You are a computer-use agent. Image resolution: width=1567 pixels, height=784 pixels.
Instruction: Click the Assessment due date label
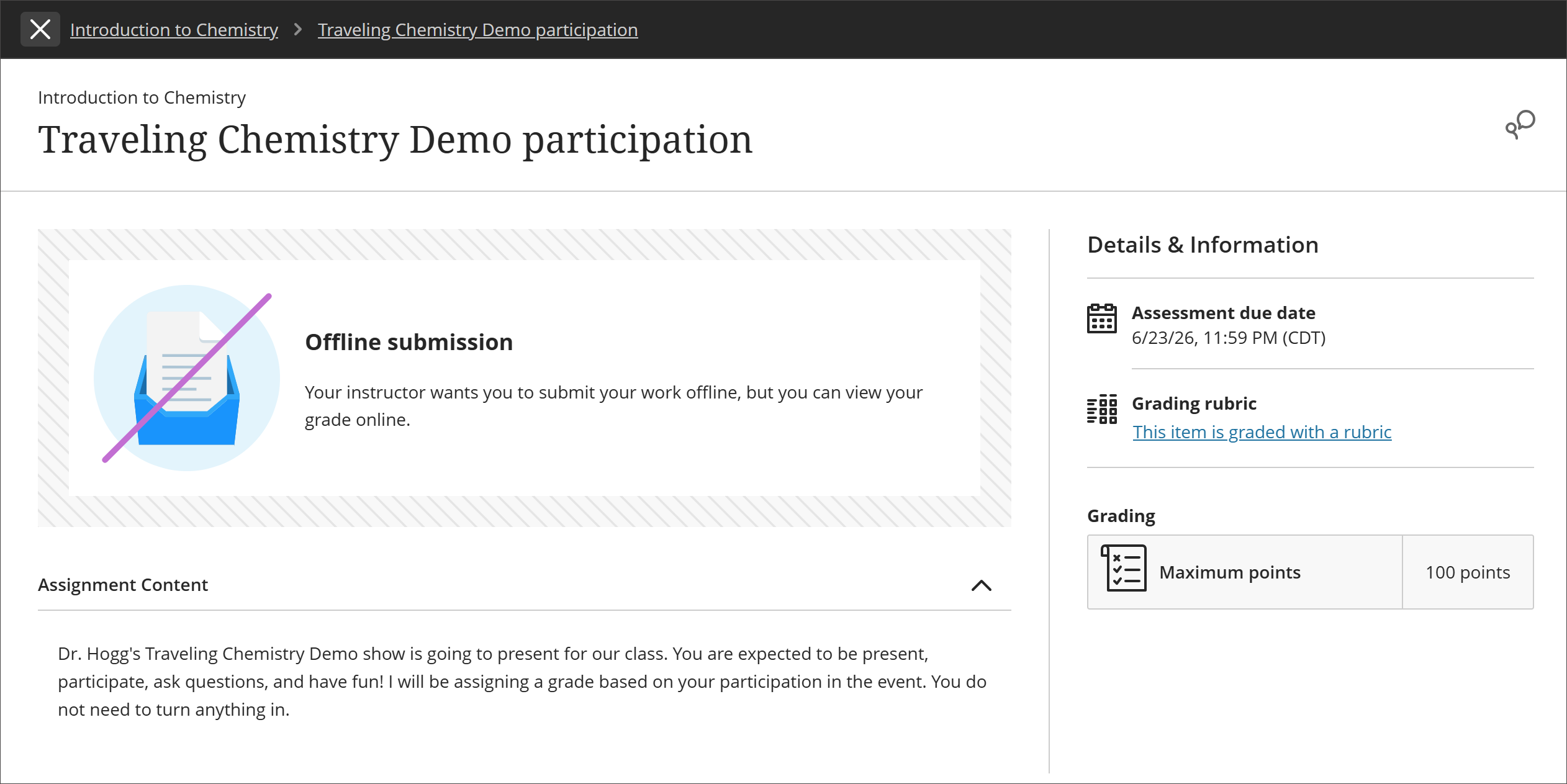point(1223,313)
